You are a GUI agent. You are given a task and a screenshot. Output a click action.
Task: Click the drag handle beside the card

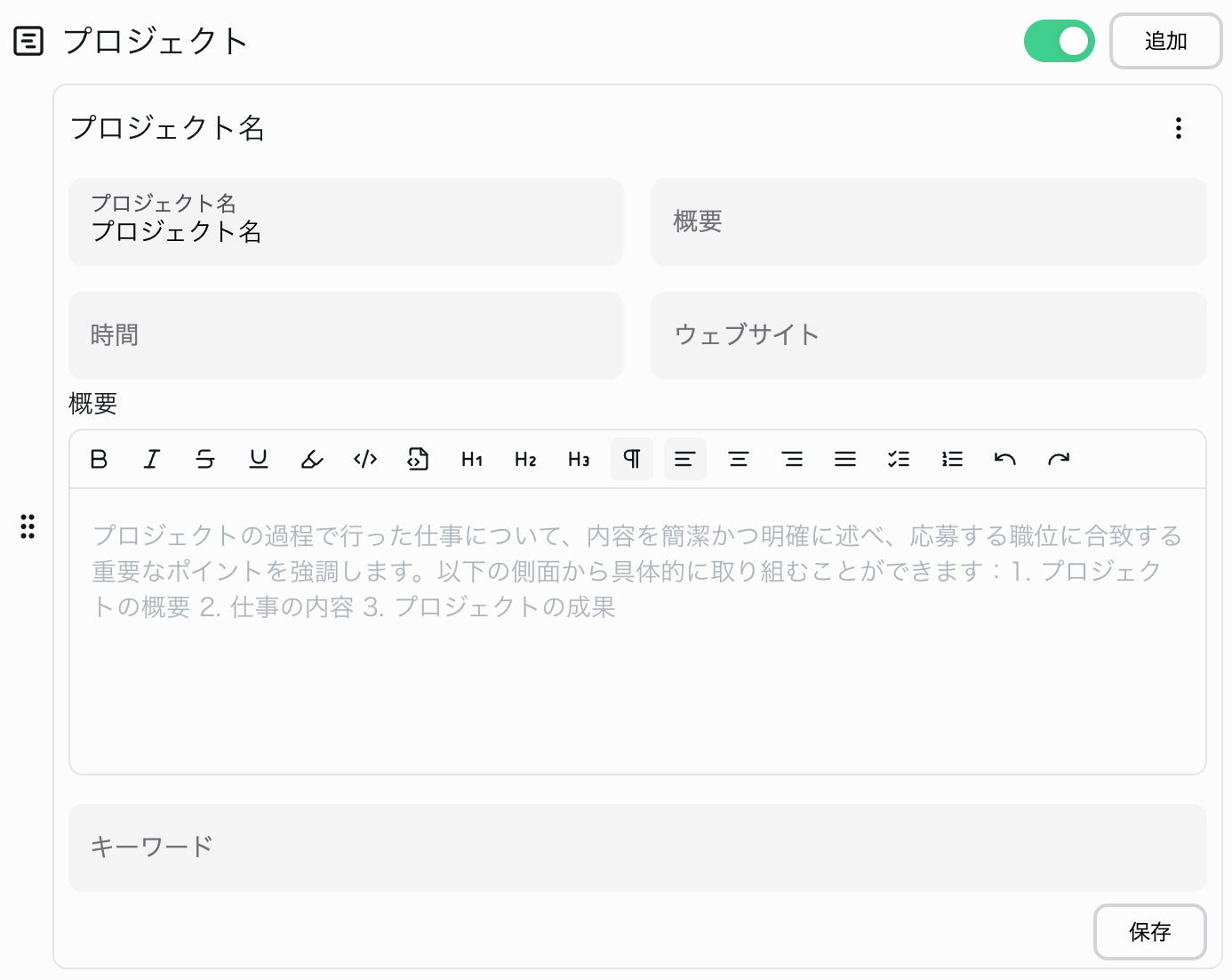tap(28, 526)
